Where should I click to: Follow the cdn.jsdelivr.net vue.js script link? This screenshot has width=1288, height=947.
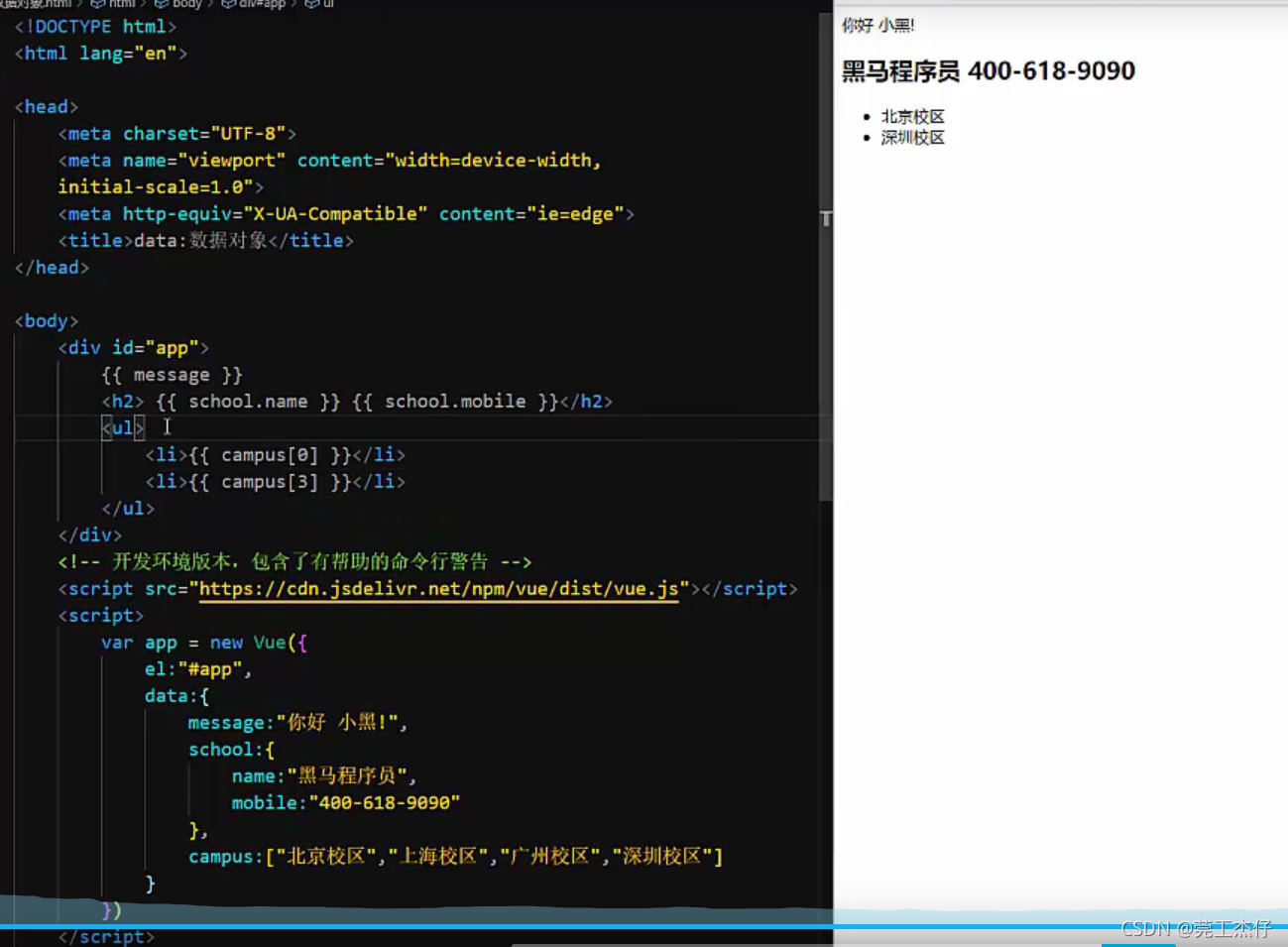(438, 589)
